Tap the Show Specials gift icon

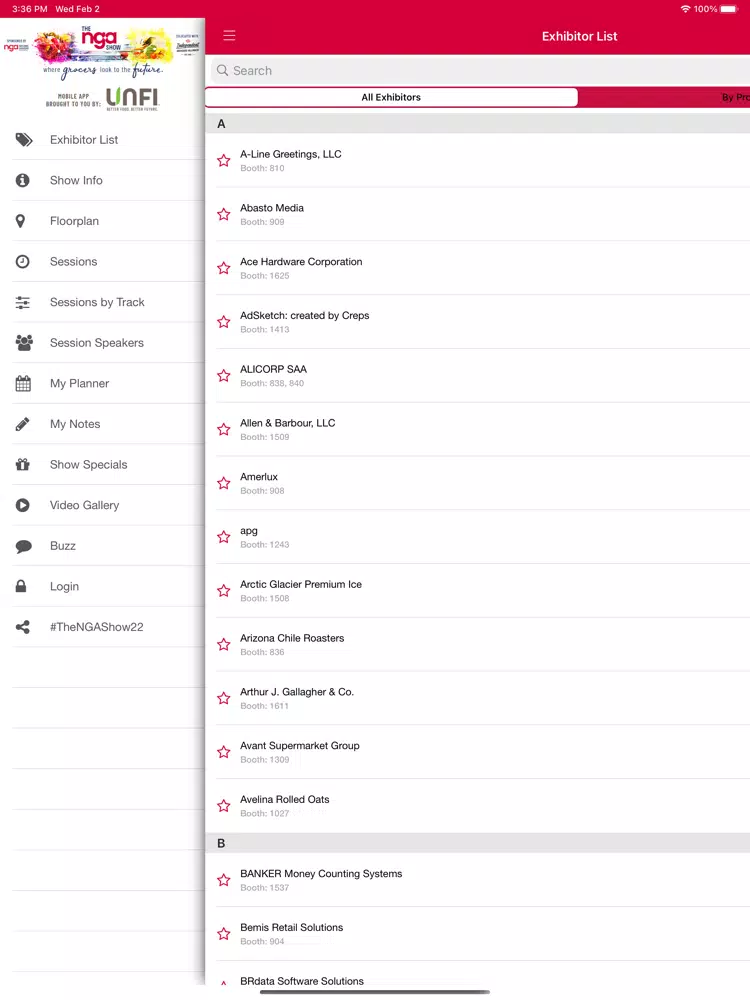click(22, 464)
